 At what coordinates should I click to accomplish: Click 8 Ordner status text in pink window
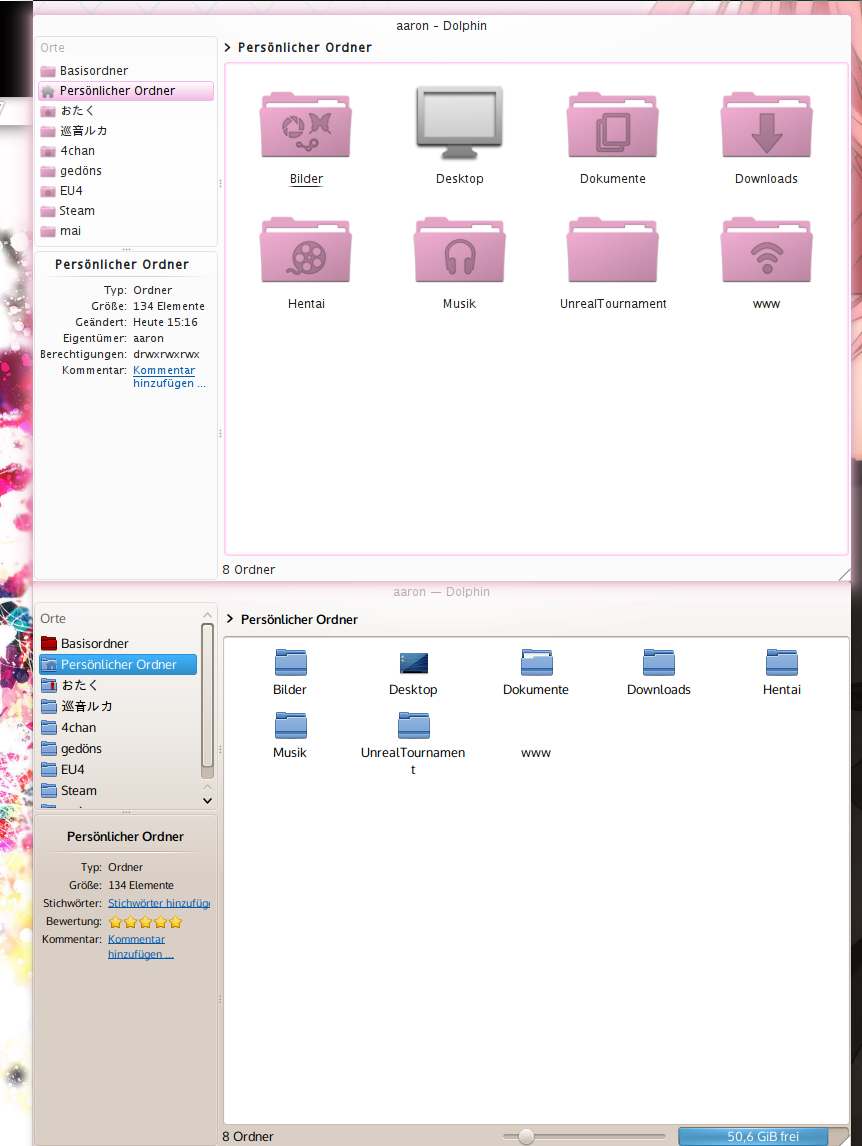pos(249,569)
